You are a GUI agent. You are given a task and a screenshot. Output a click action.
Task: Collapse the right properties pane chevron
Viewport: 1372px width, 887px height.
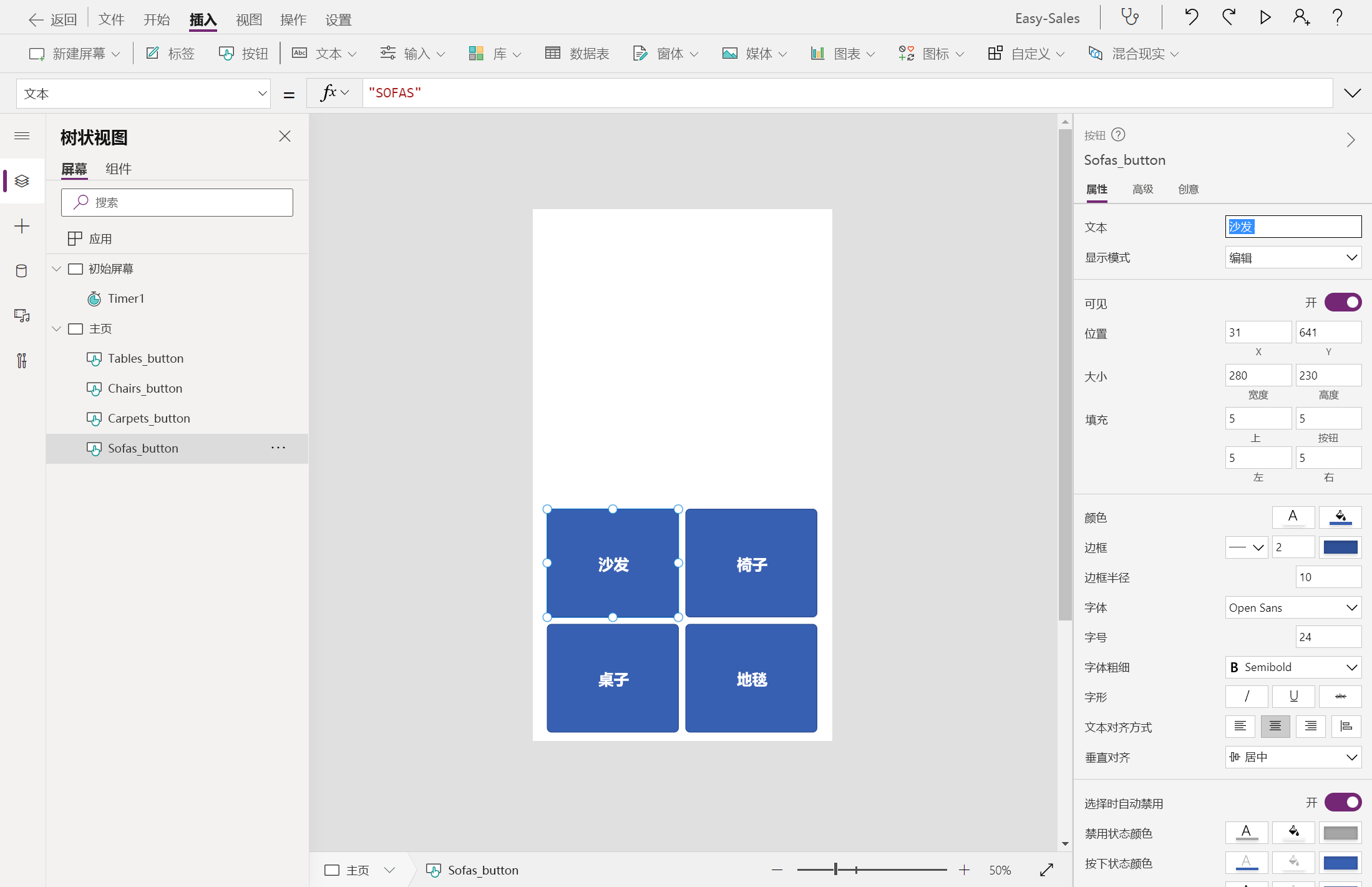(1351, 140)
